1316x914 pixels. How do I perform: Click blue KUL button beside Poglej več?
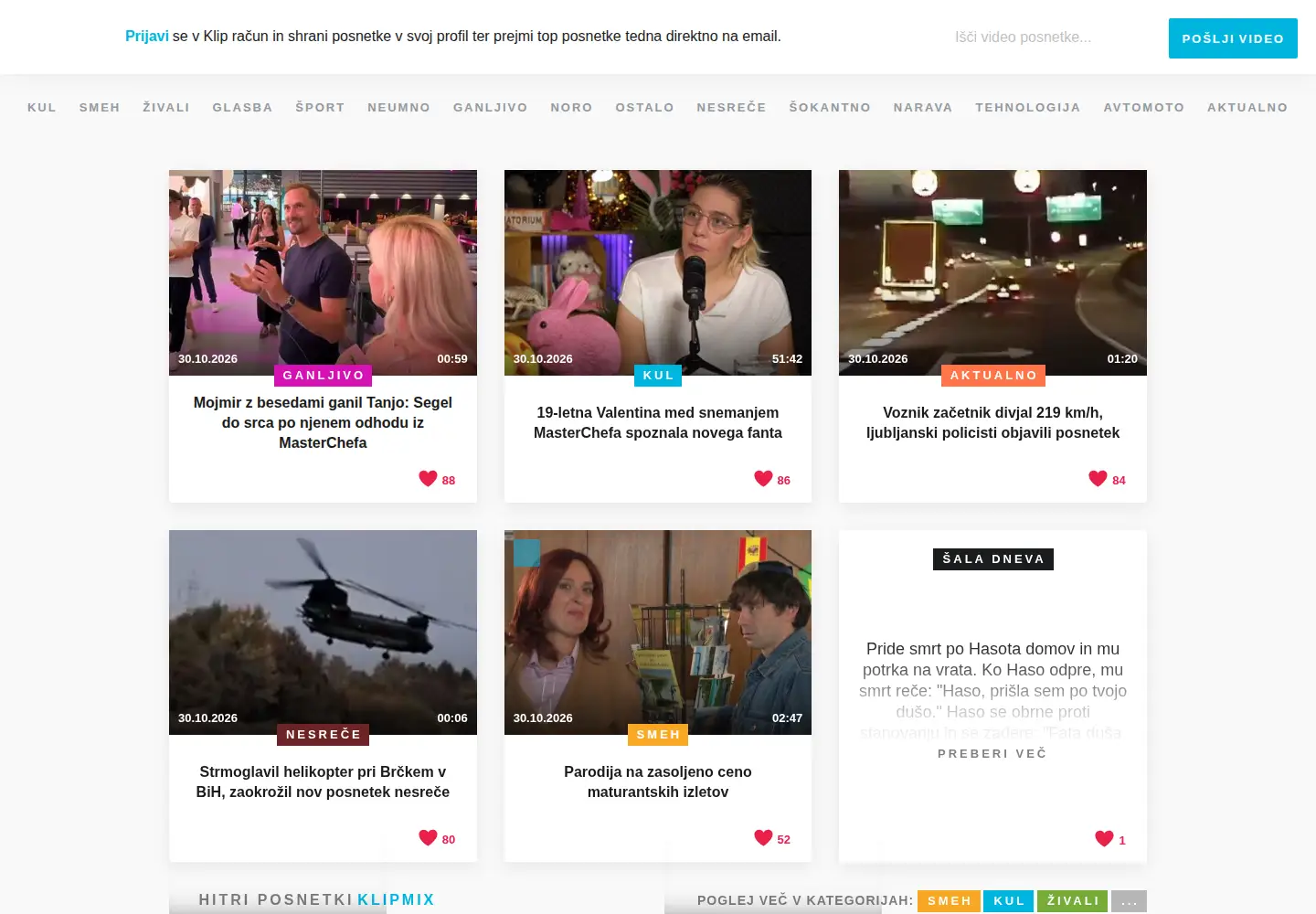click(1009, 901)
